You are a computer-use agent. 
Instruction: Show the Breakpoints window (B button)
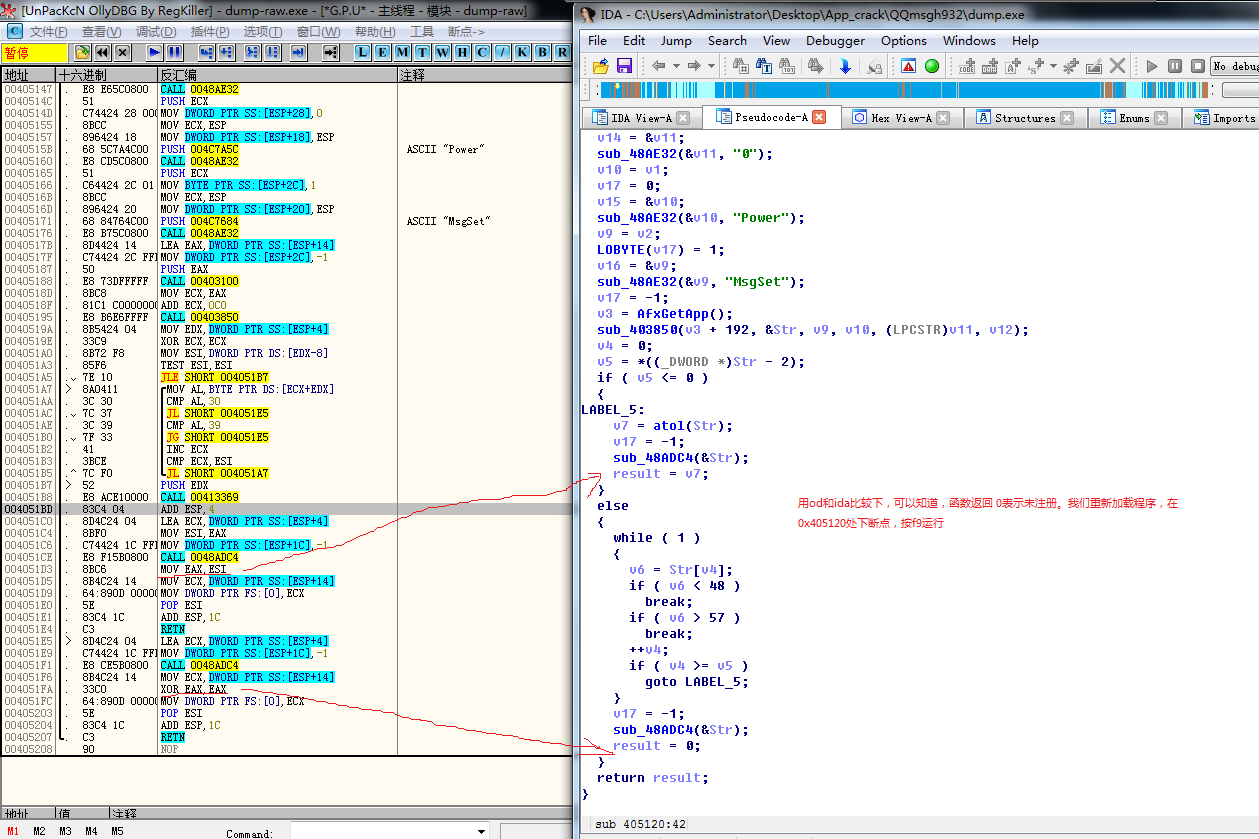tap(541, 52)
